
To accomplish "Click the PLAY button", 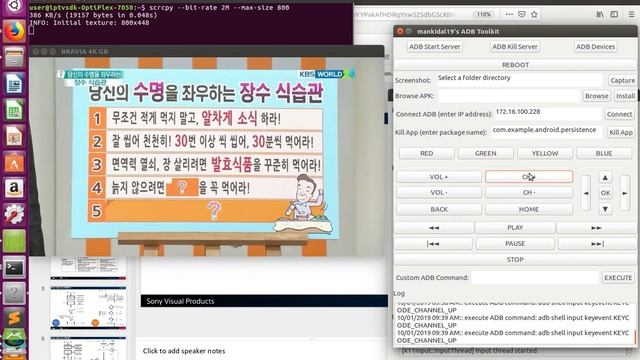I will coord(515,228).
